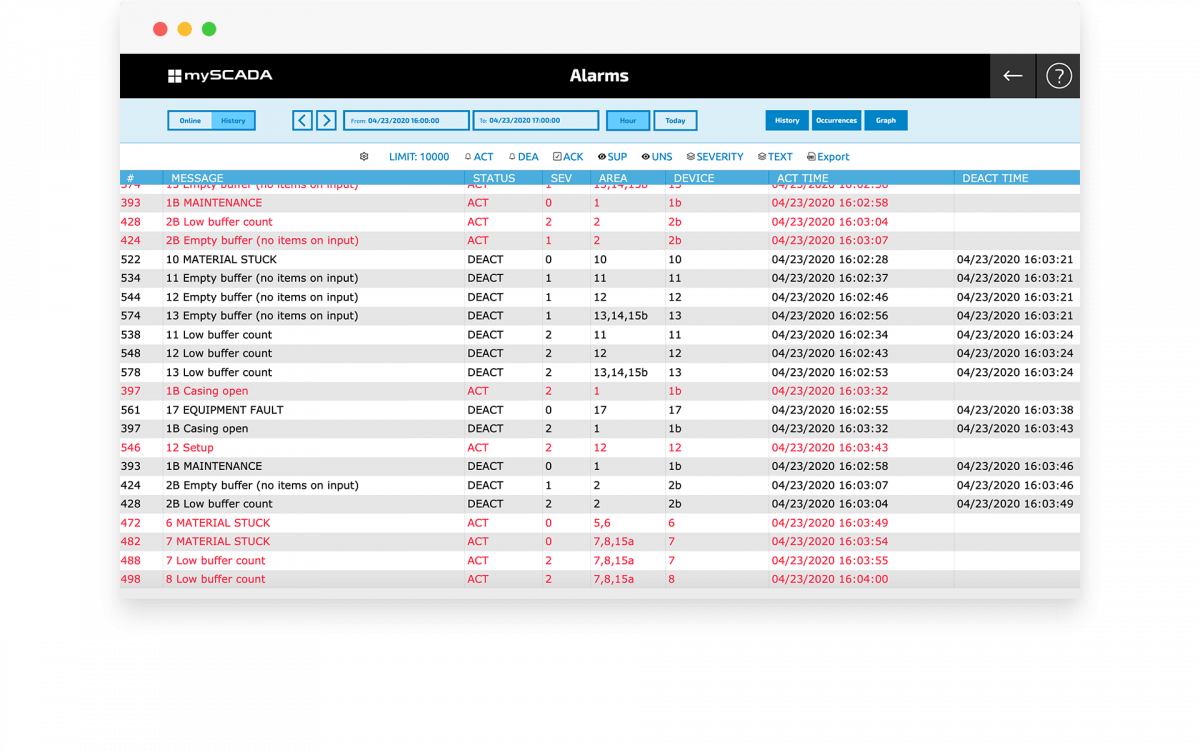This screenshot has height=750, width=1200.
Task: Click the deact time 04/23/2020 16:03:38
Action: coord(1015,410)
